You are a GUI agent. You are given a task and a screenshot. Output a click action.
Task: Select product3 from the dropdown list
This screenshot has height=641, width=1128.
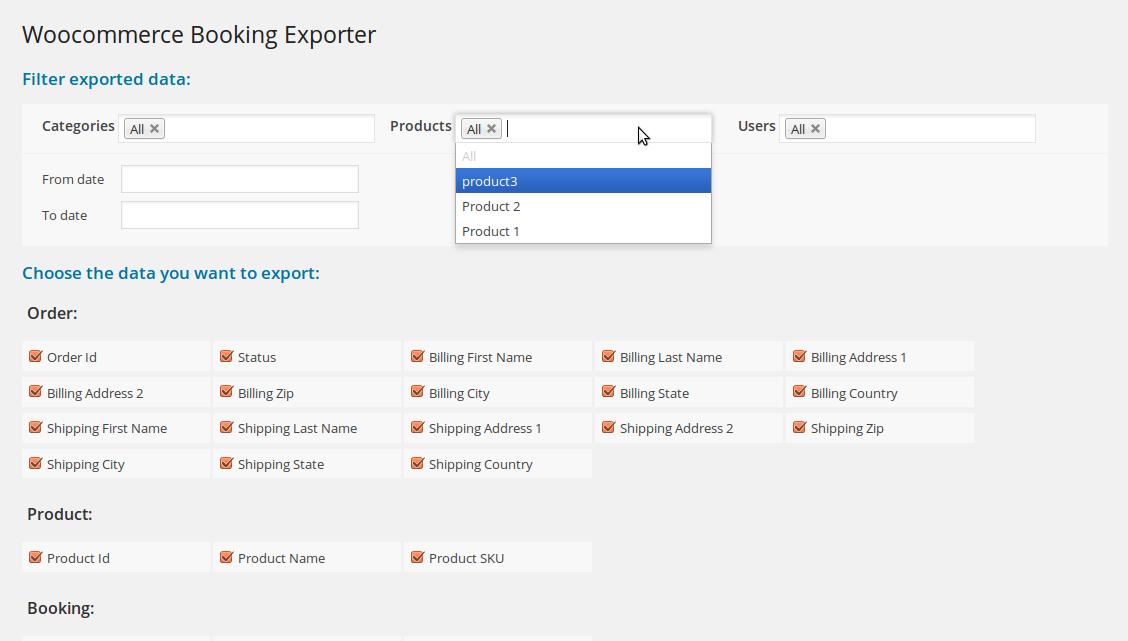click(x=583, y=181)
